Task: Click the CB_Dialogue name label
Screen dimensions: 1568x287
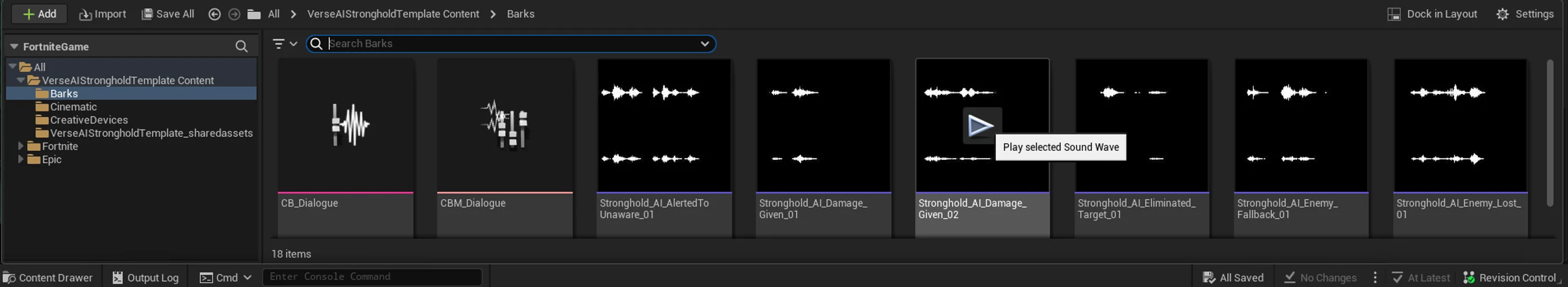Action: click(309, 203)
